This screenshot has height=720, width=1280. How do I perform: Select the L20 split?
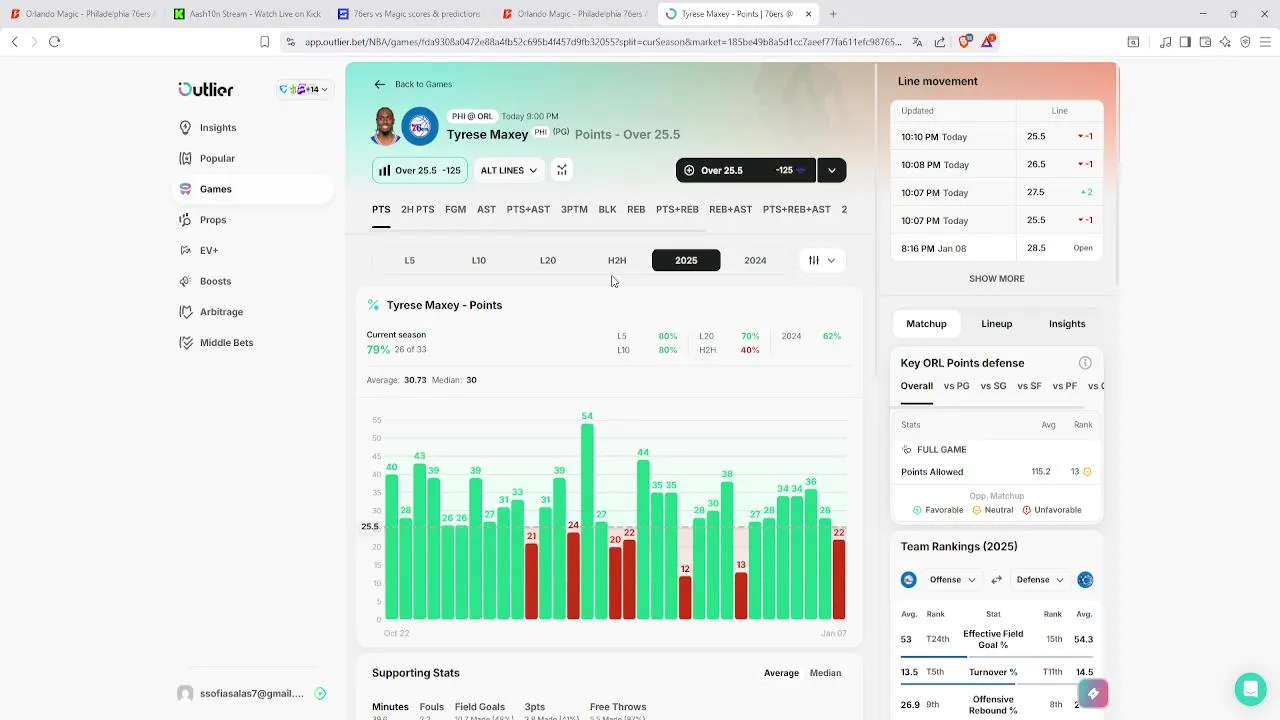point(548,260)
